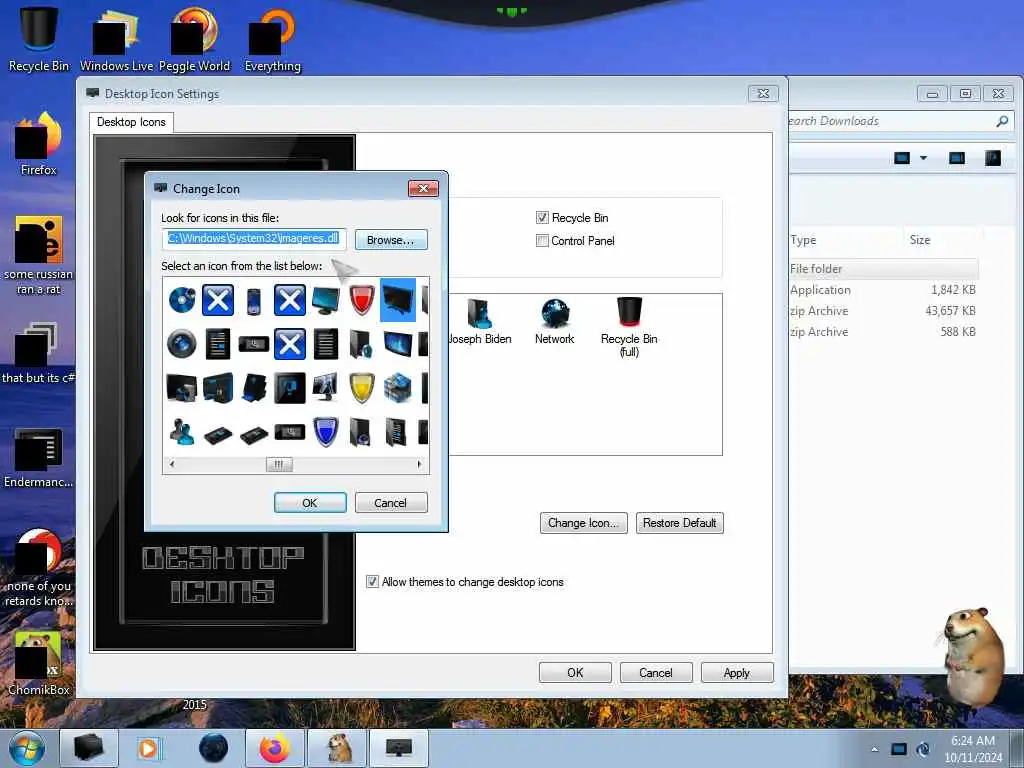Select the Endermanc... desktop icon

coord(39,457)
